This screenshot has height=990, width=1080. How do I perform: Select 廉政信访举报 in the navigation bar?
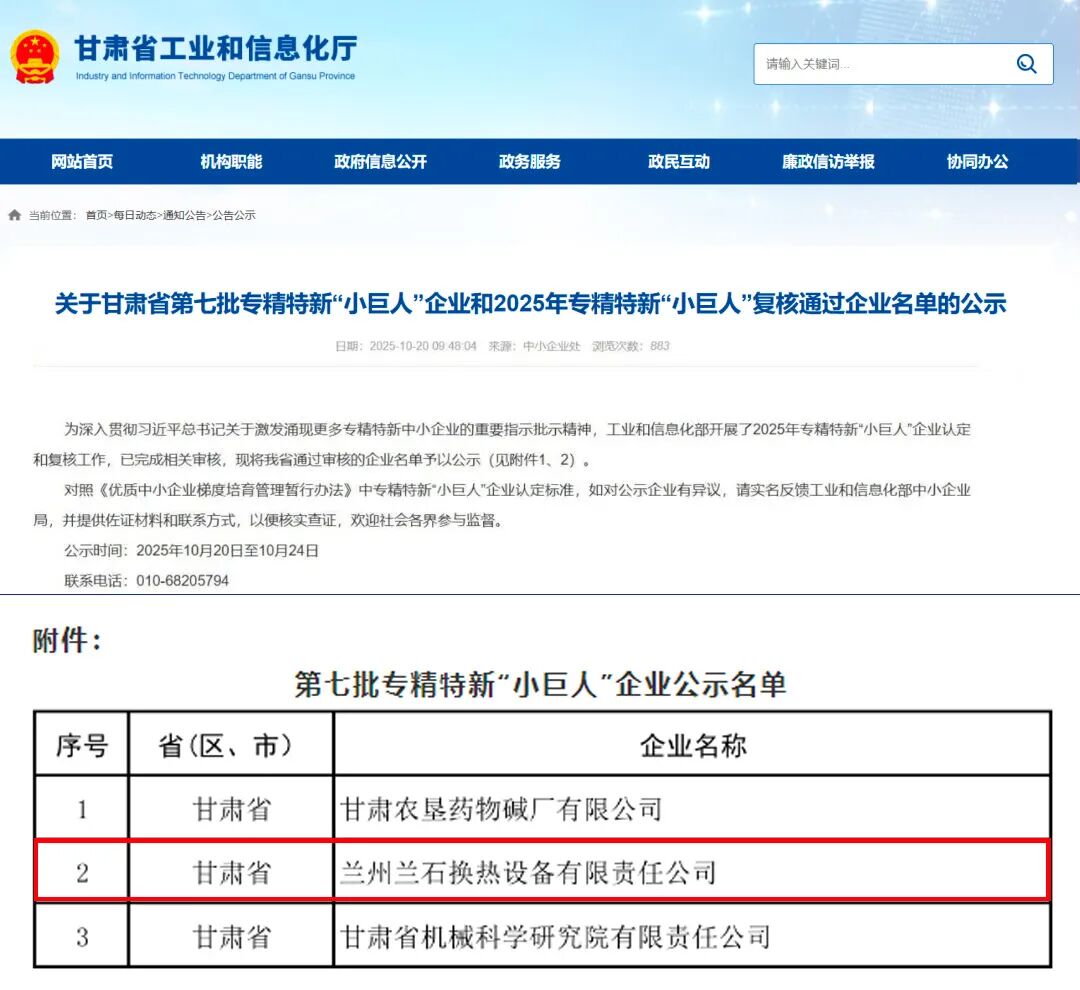point(828,162)
